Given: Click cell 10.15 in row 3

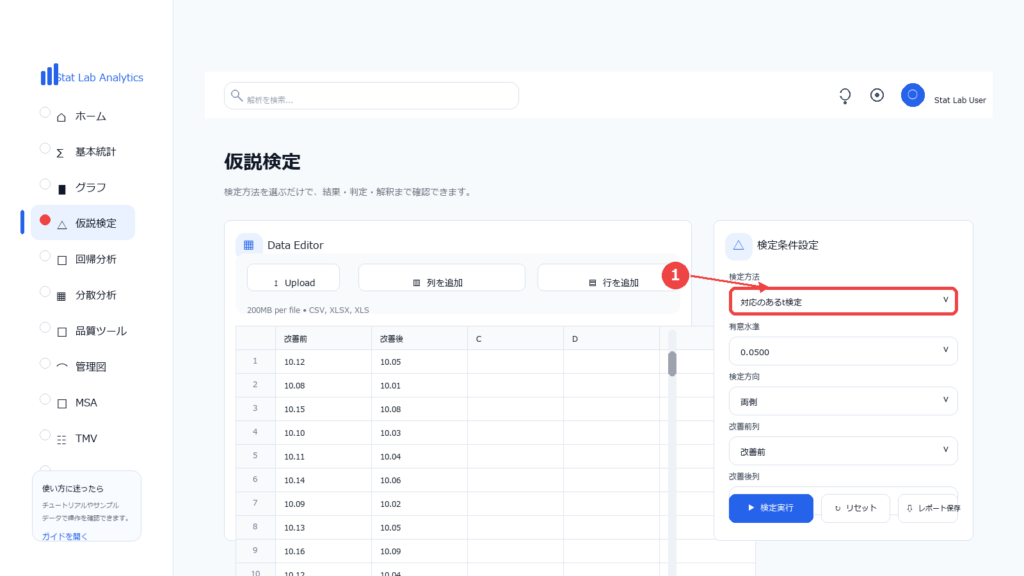Looking at the screenshot, I should [323, 409].
